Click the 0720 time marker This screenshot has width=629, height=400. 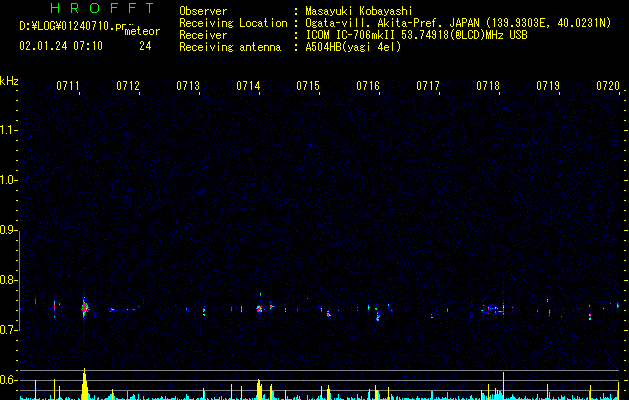point(608,86)
